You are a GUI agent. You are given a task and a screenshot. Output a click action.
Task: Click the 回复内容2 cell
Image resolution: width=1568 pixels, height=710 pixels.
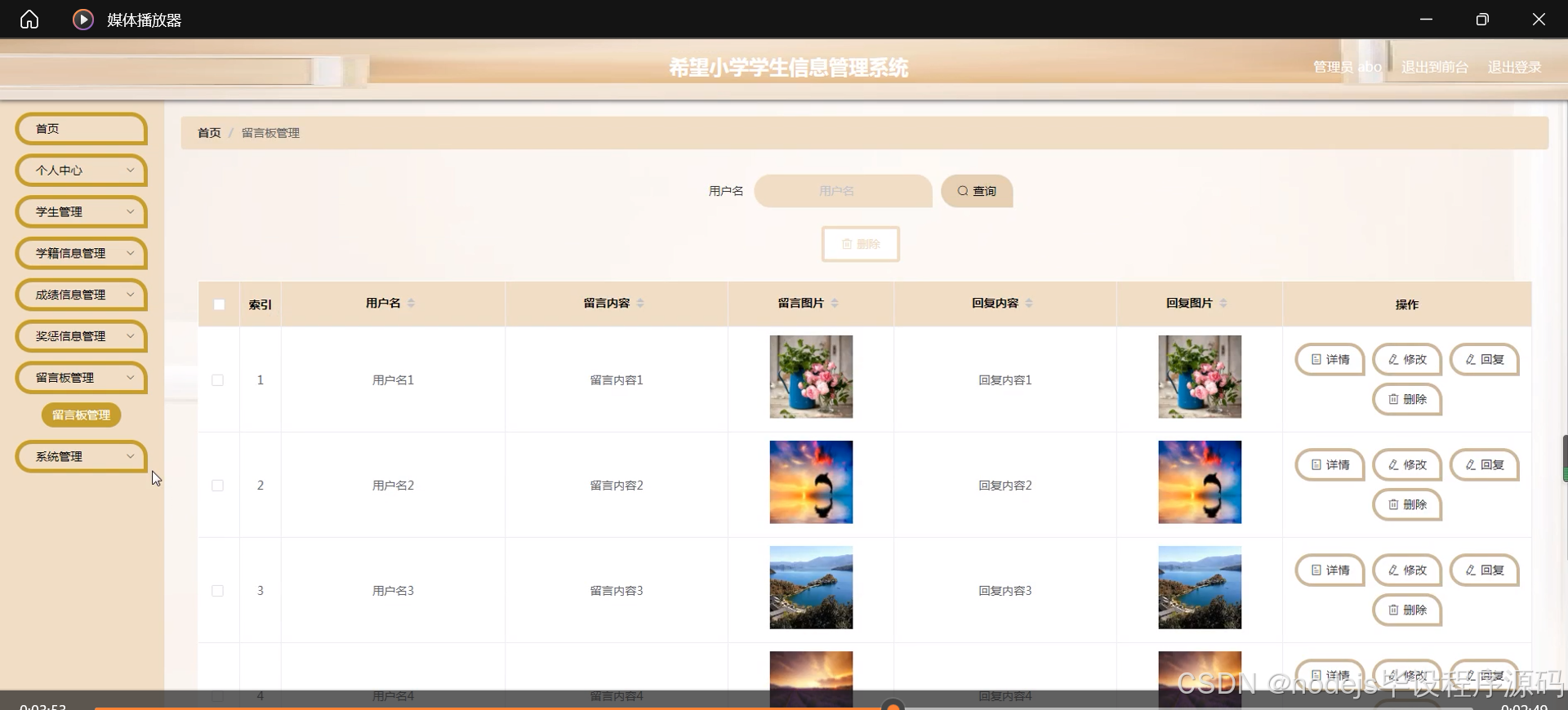(x=1005, y=486)
